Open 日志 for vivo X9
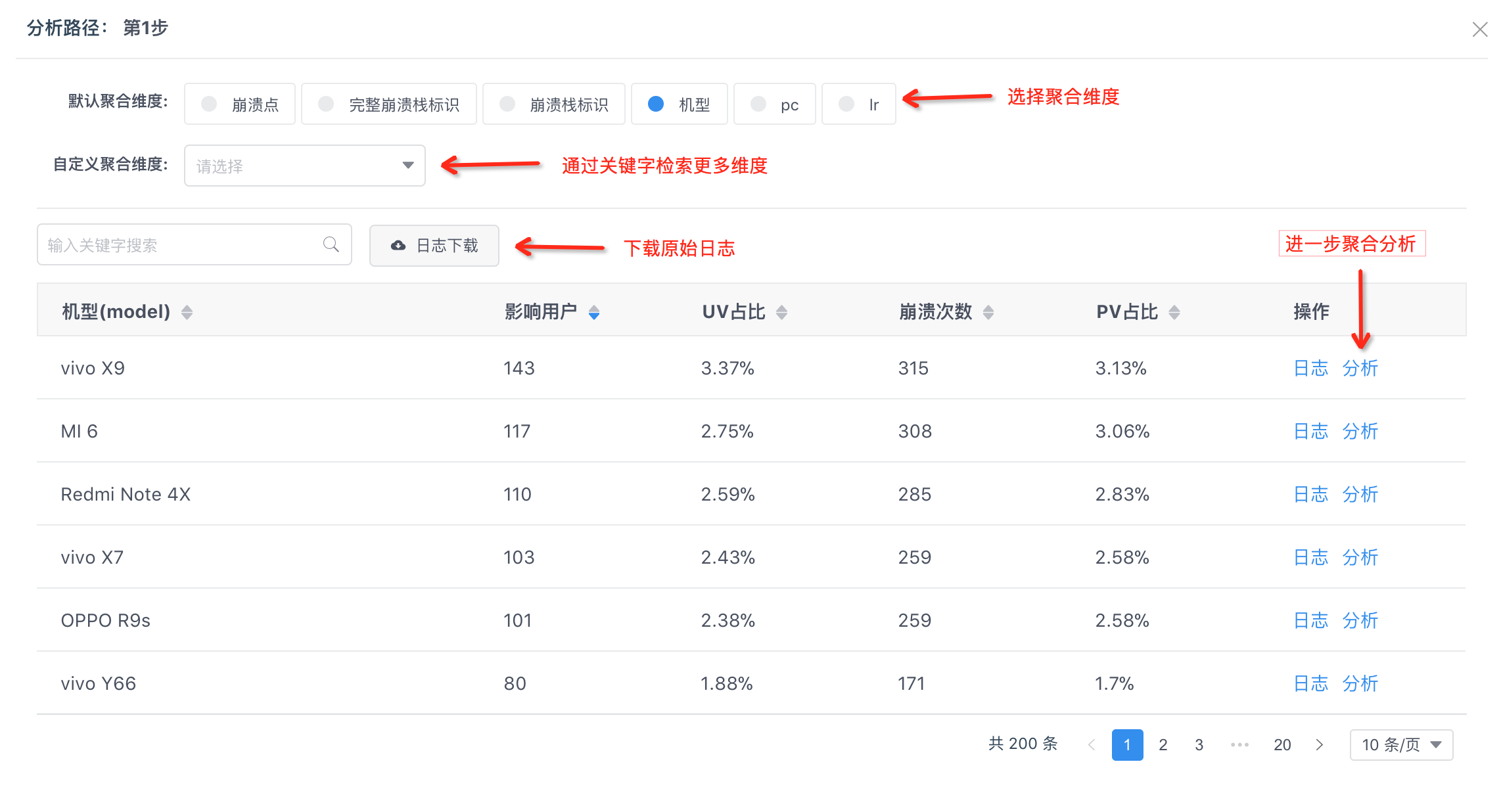 (x=1310, y=368)
